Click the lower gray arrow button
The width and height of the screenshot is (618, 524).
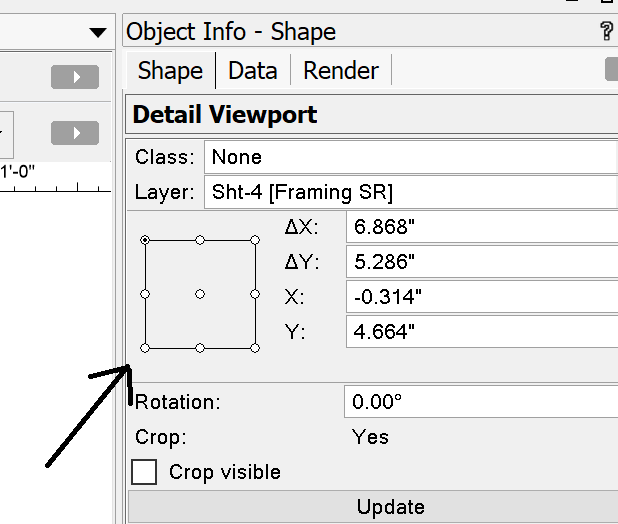tap(74, 133)
